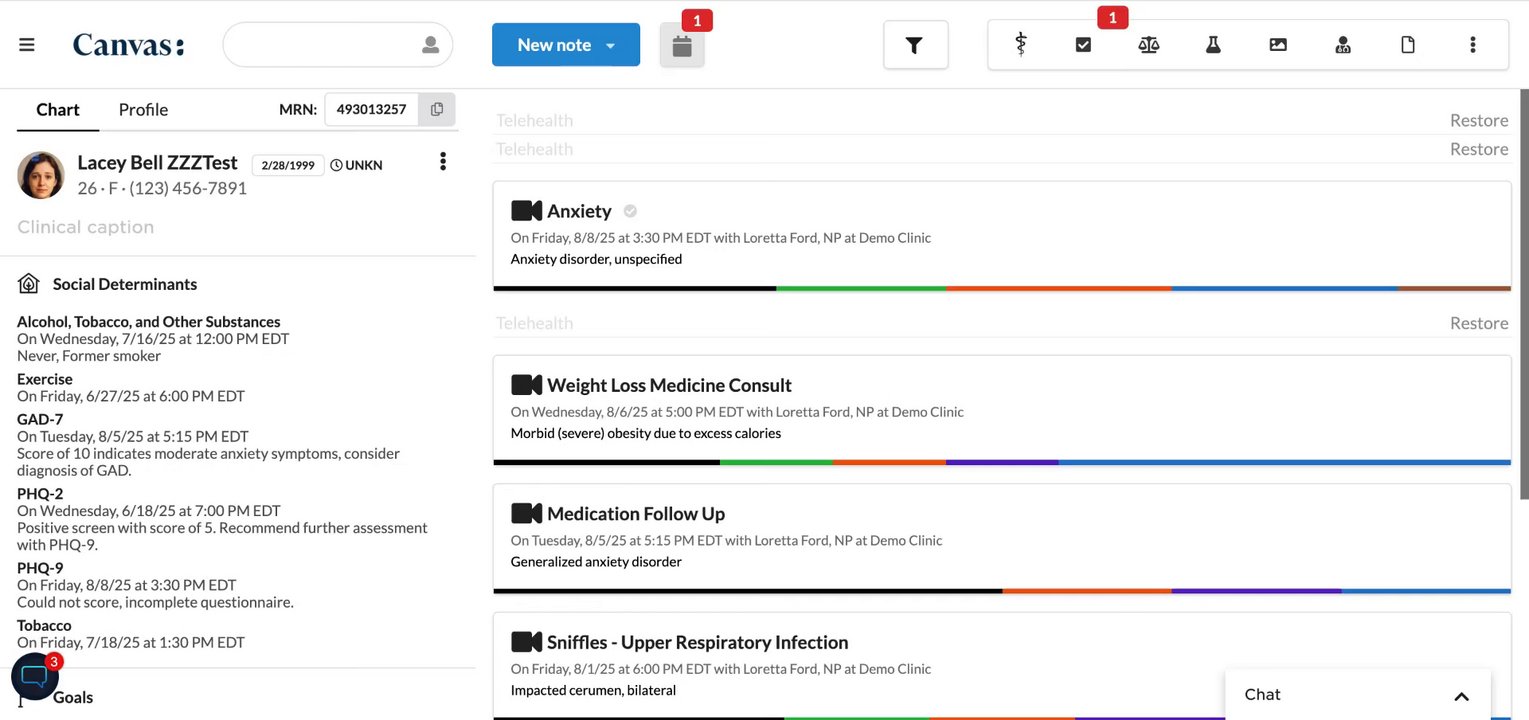The image size is (1529, 720).
Task: Click the patient search field
Action: tap(325, 45)
